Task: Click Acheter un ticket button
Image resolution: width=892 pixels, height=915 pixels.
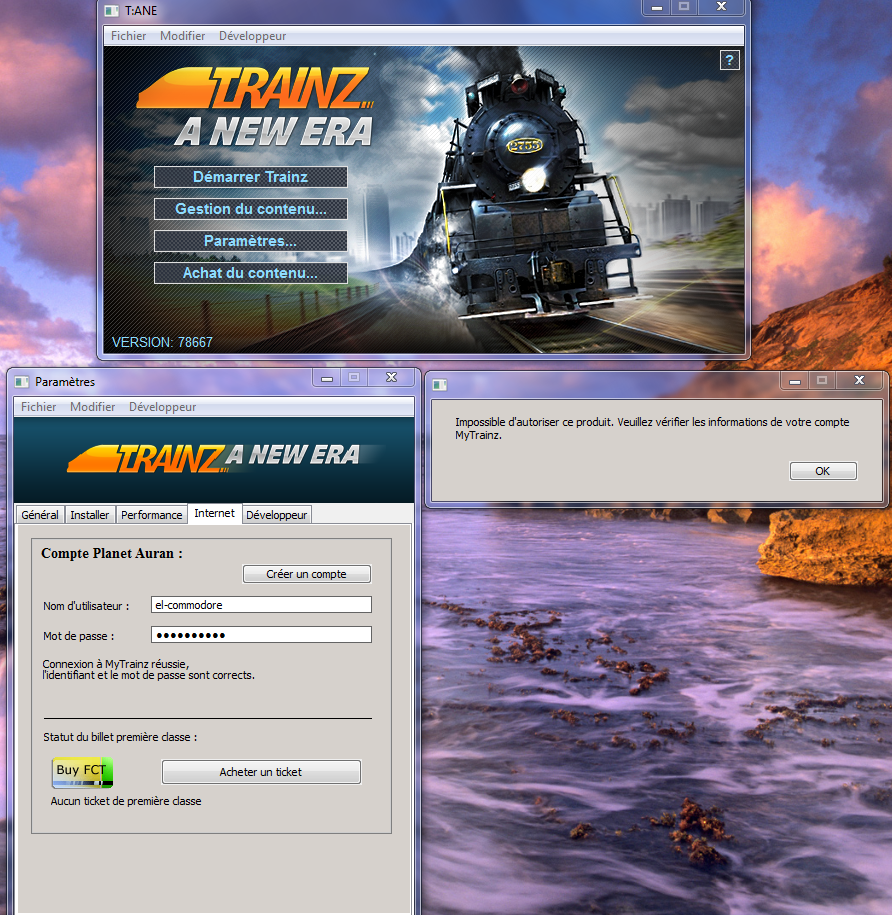Action: 261,771
